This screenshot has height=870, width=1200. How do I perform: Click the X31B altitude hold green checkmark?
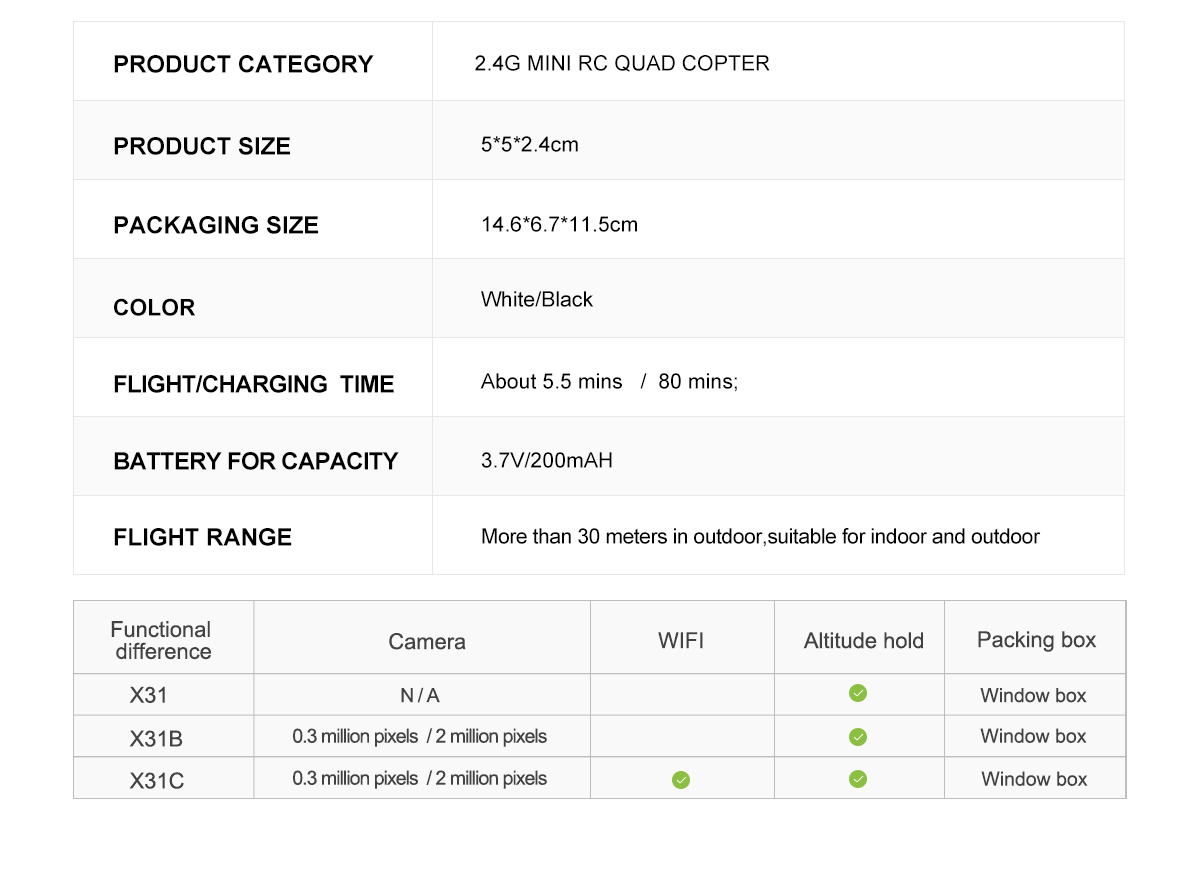coord(858,737)
